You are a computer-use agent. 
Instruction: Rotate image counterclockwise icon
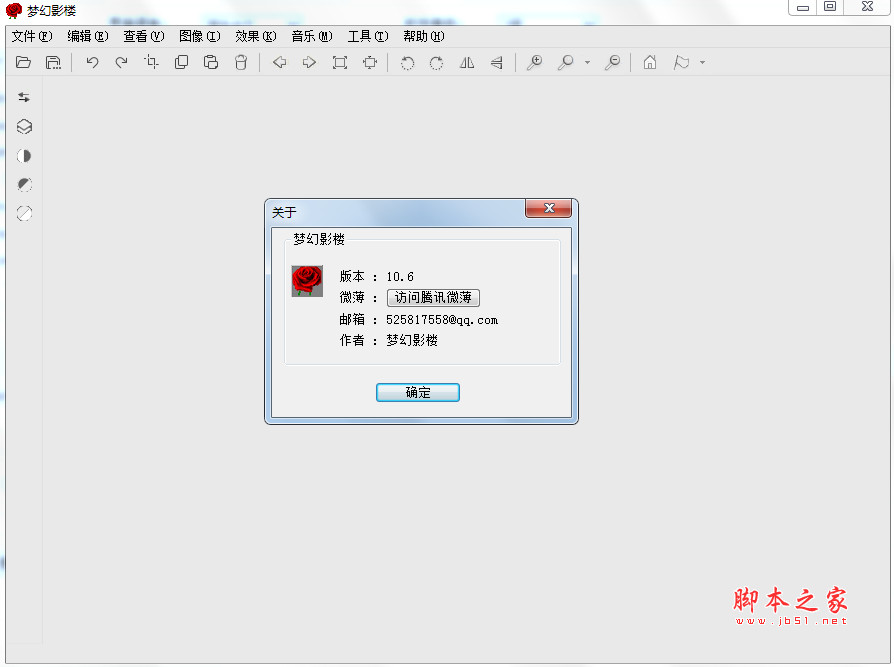coord(407,63)
